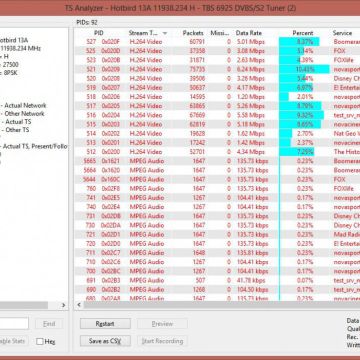Focus the search input field beside Find
Viewport: 360px width, 360px height.
[14, 324]
